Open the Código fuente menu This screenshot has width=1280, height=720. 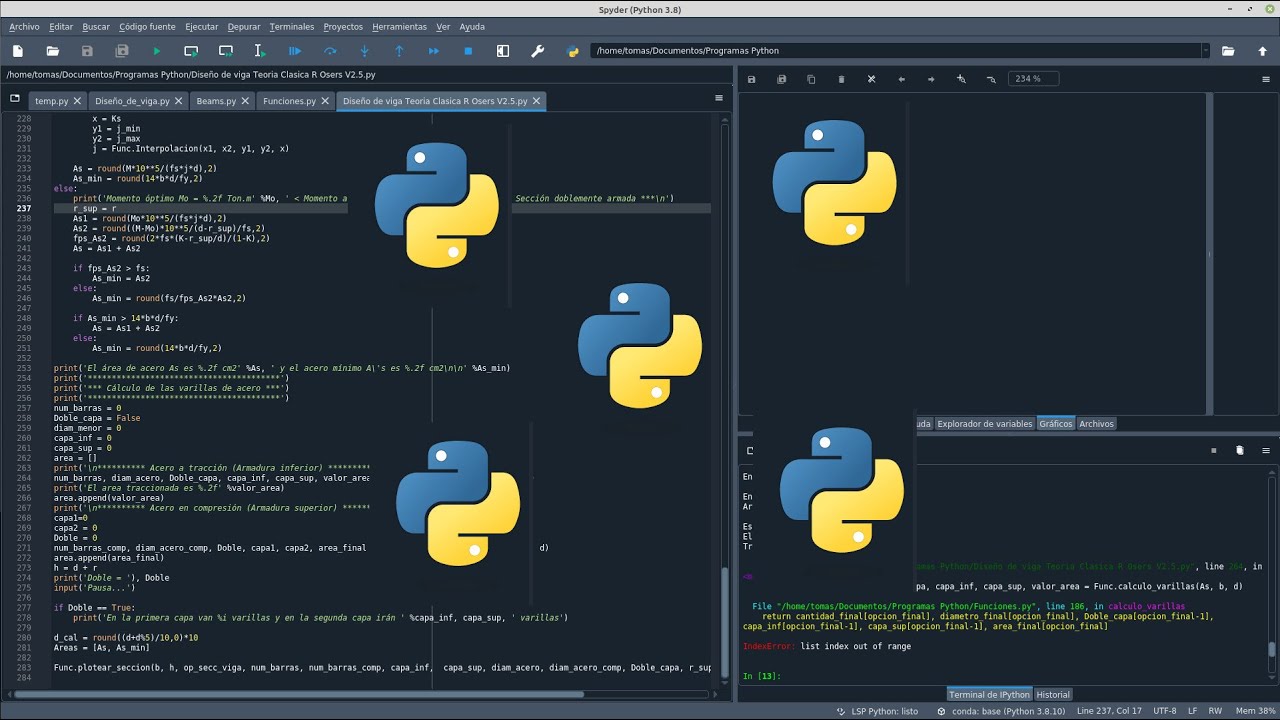pos(147,27)
